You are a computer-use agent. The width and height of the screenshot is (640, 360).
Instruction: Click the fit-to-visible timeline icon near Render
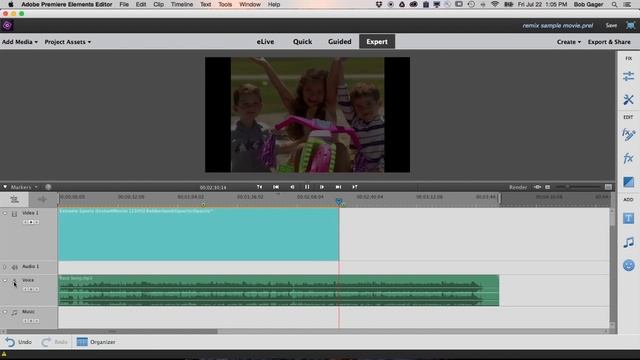pos(538,187)
